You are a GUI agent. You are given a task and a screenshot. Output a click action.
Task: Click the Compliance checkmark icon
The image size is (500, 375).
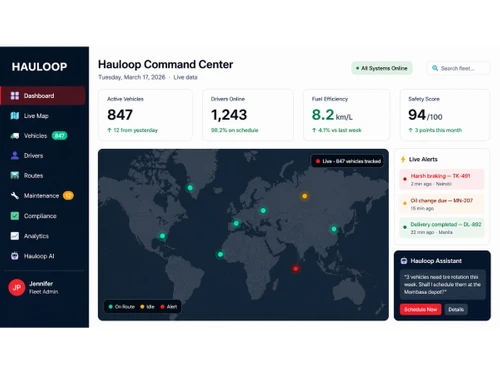tap(15, 216)
